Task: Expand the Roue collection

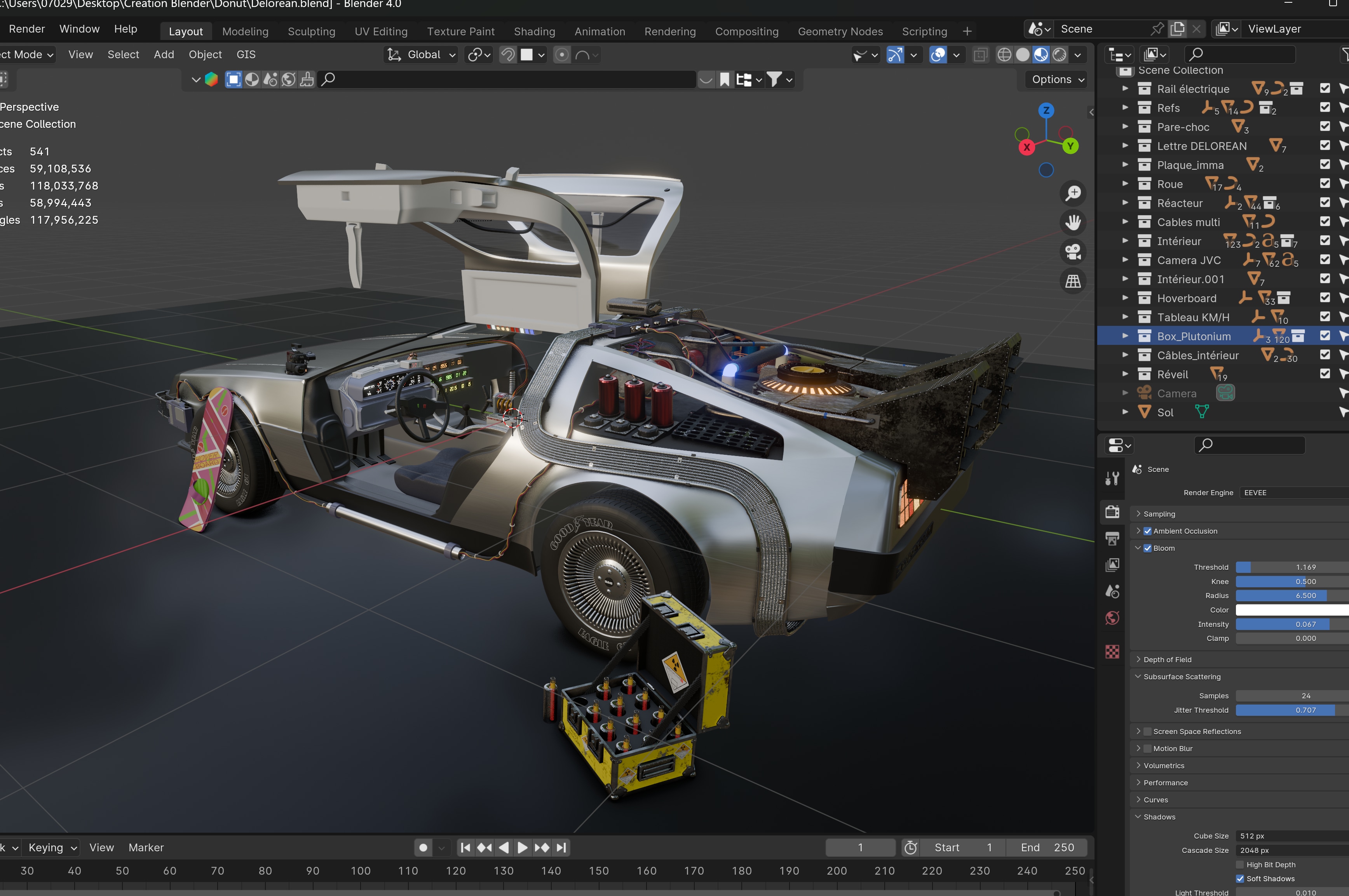Action: pos(1125,184)
